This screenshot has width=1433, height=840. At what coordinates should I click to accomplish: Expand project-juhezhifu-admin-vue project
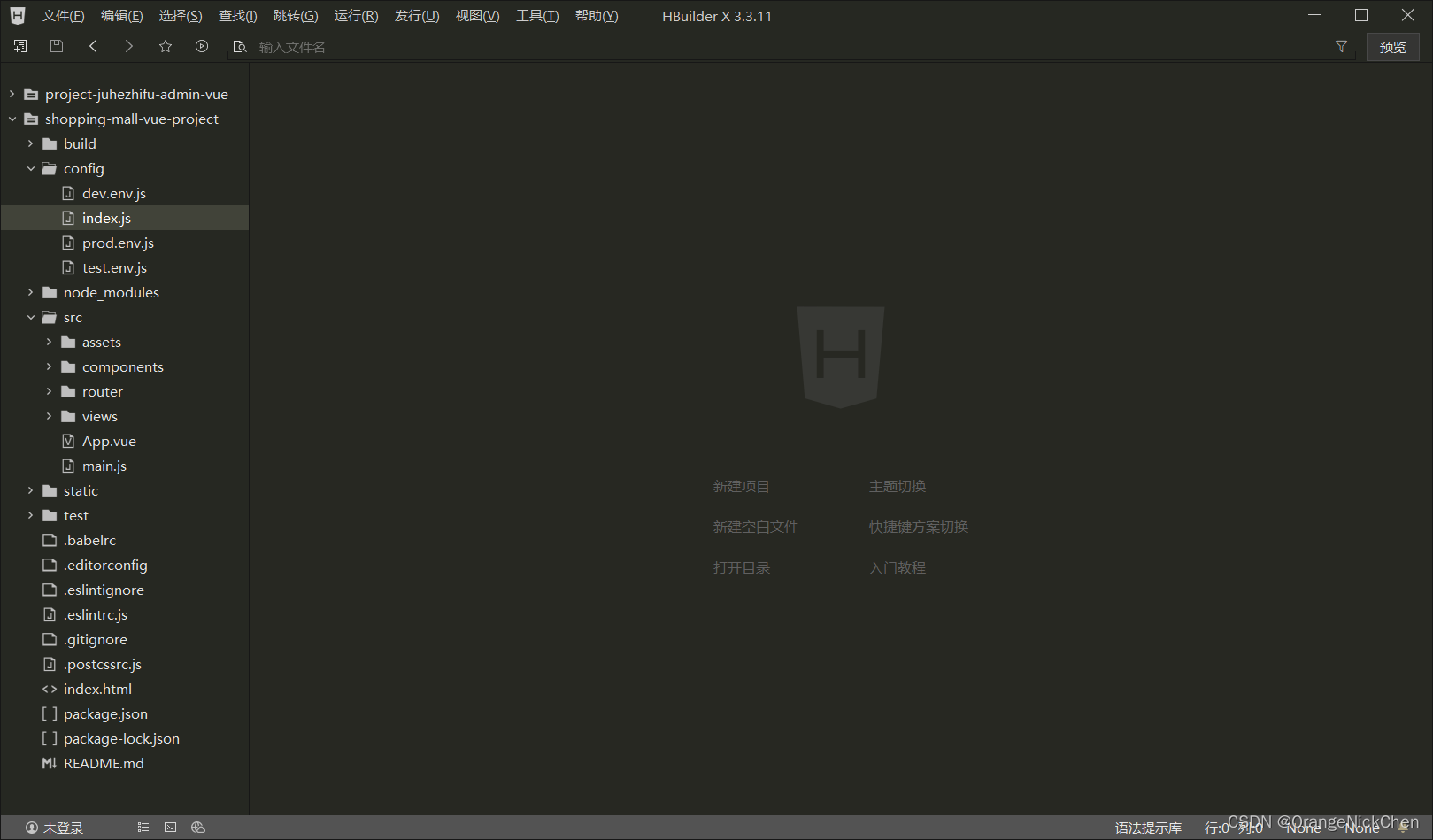coord(12,94)
